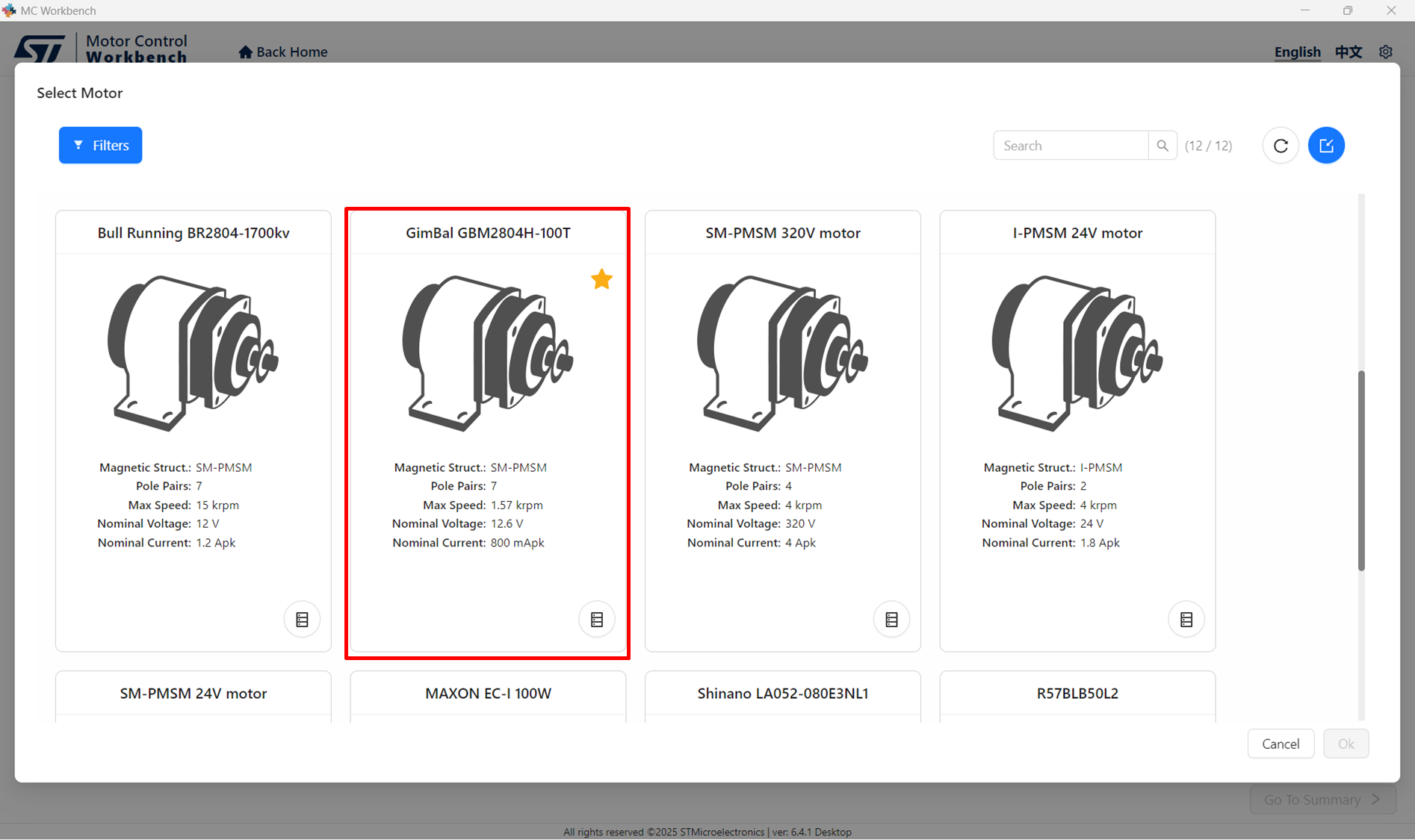Image resolution: width=1415 pixels, height=840 pixels.
Task: Click GimBal GBM2804H-100T title text
Action: tap(488, 233)
